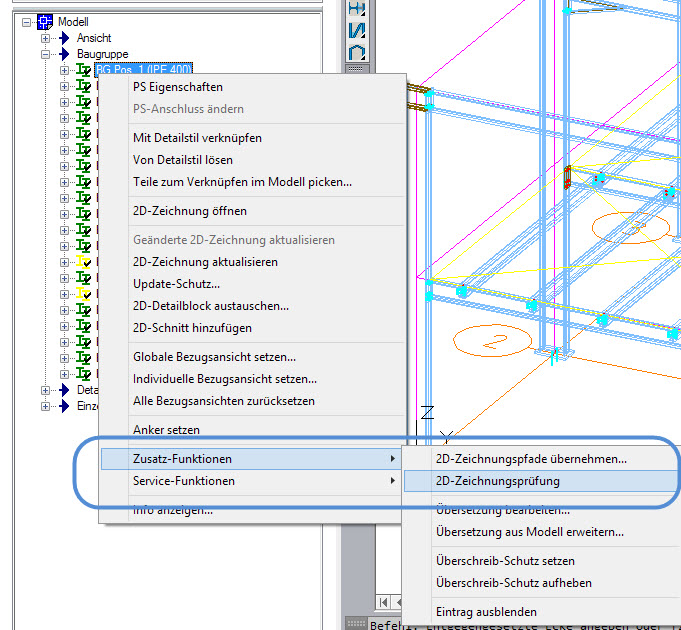Viewport: 681px width, 630px height.
Task: Choose Überschreib-Schutz setzen
Action: pyautogui.click(x=542, y=561)
